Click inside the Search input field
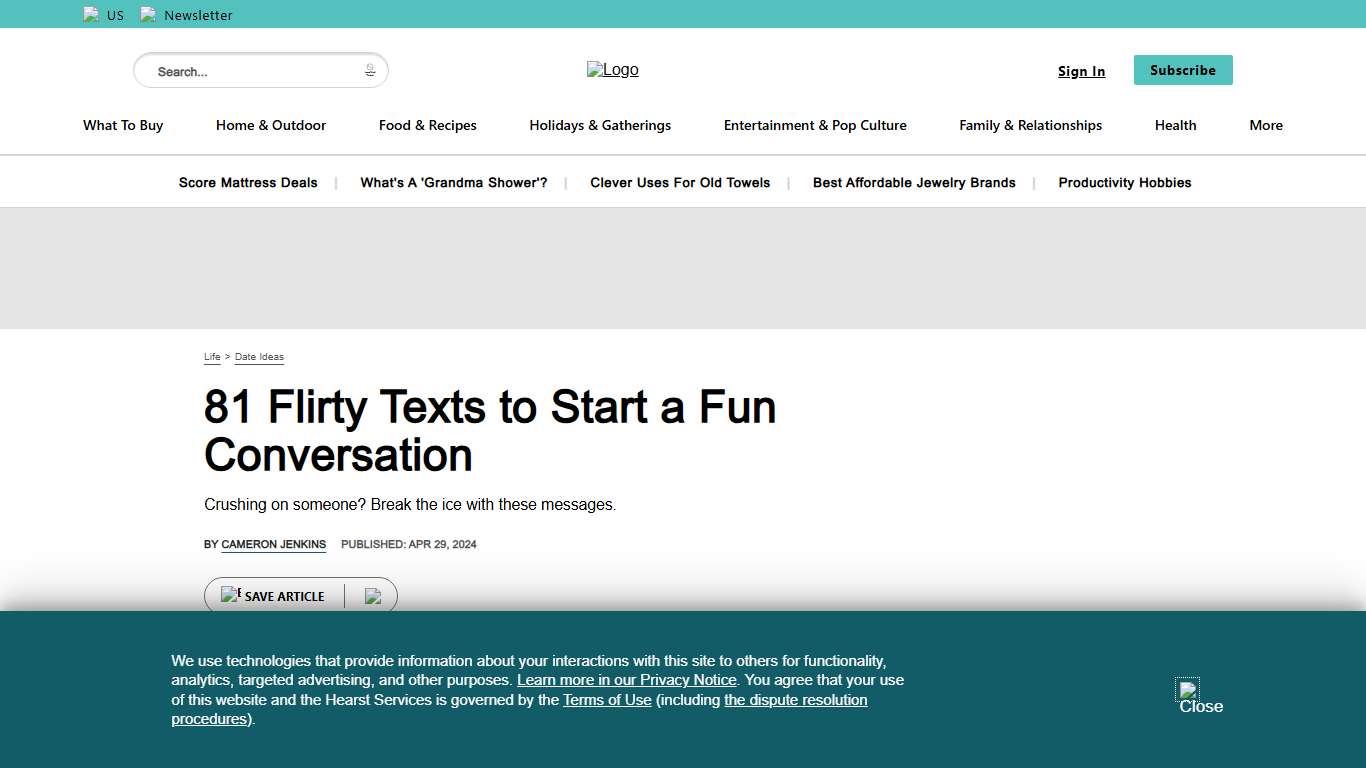This screenshot has width=1366, height=768. click(250, 70)
